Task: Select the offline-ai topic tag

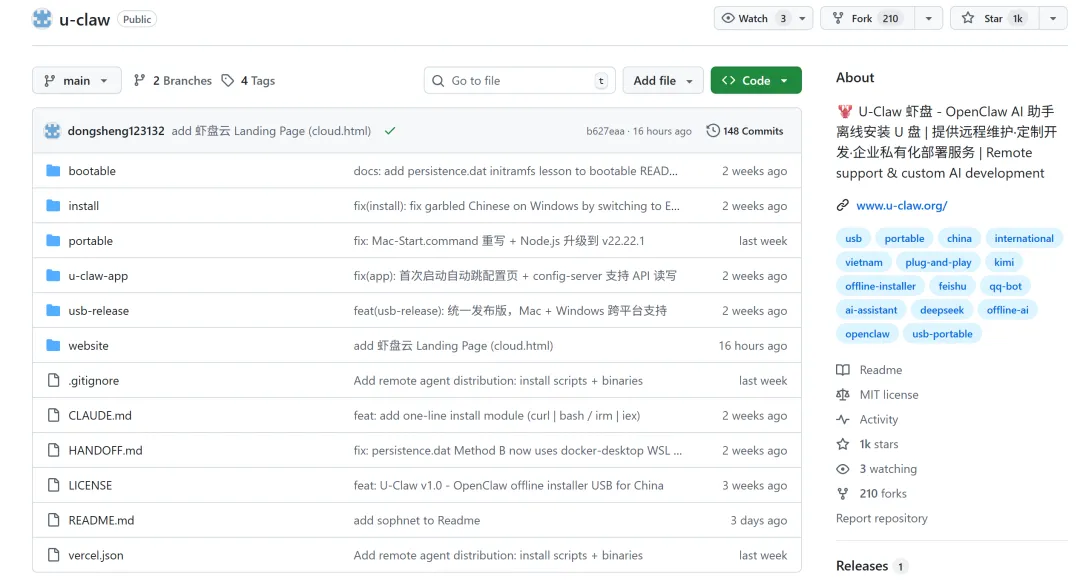Action: click(x=1007, y=310)
